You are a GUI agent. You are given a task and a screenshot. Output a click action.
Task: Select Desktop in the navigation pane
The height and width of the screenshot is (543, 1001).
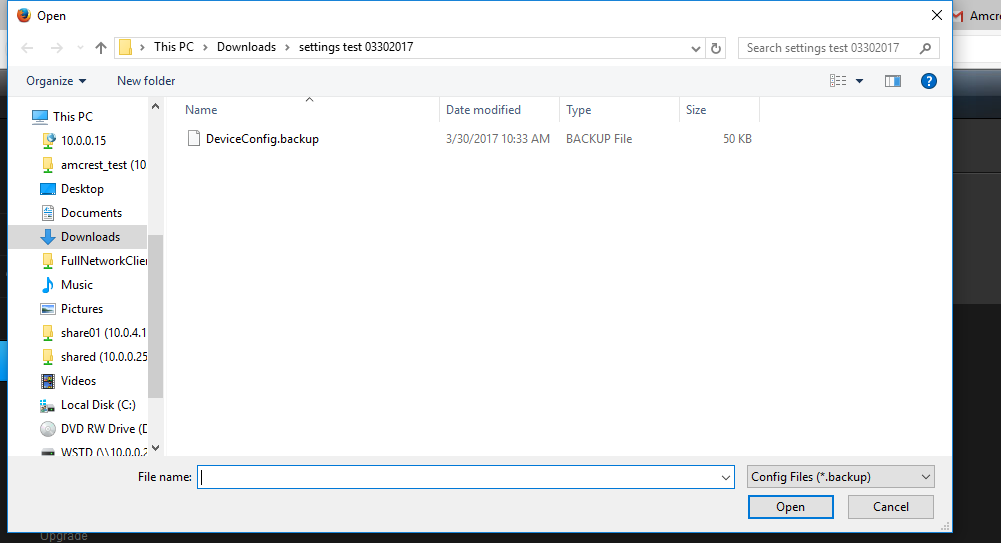pyautogui.click(x=82, y=189)
